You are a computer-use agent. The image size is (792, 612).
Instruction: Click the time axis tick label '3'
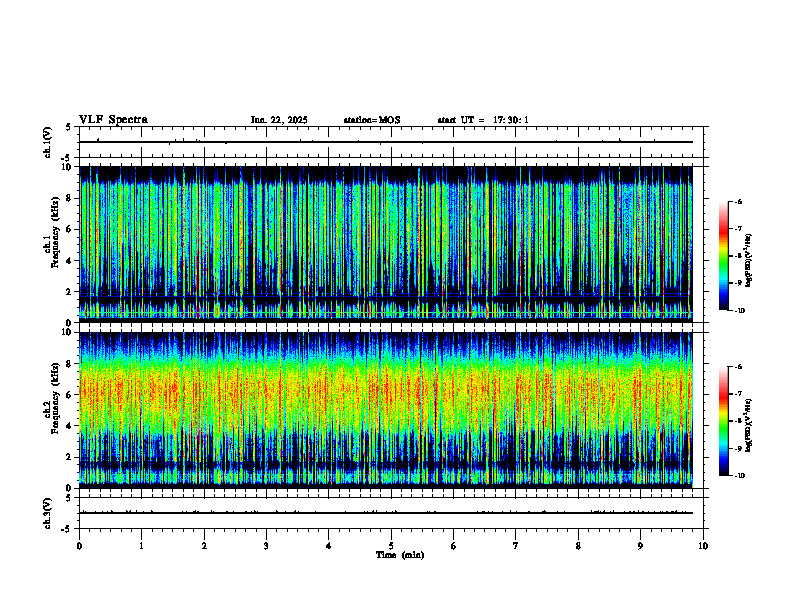[266, 546]
